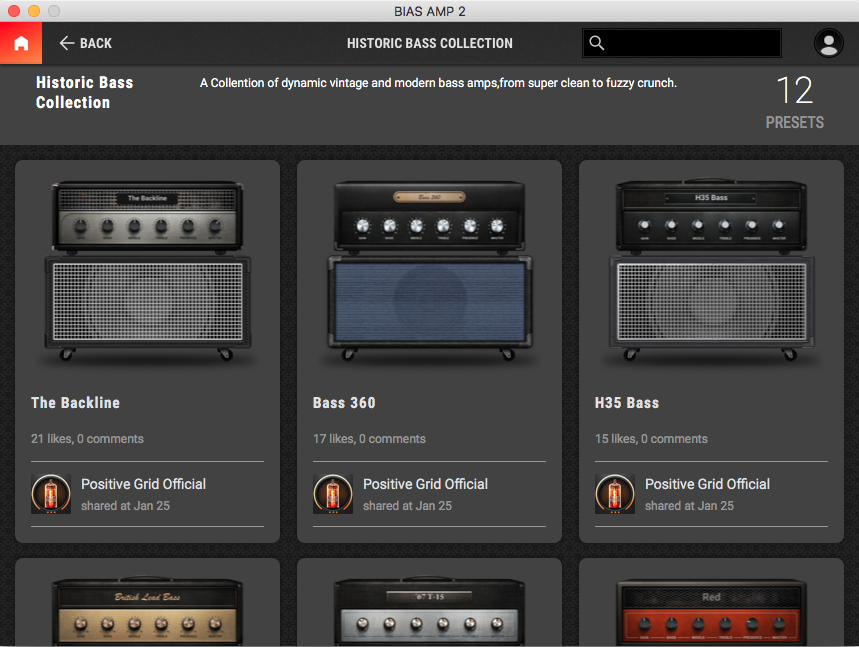Open the H35 Bass amp thumbnail
859x647 pixels.
711,272
